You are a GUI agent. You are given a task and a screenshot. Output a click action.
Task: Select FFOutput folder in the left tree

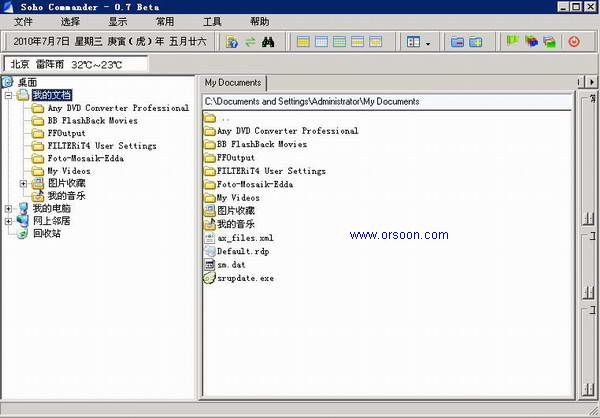[69, 133]
